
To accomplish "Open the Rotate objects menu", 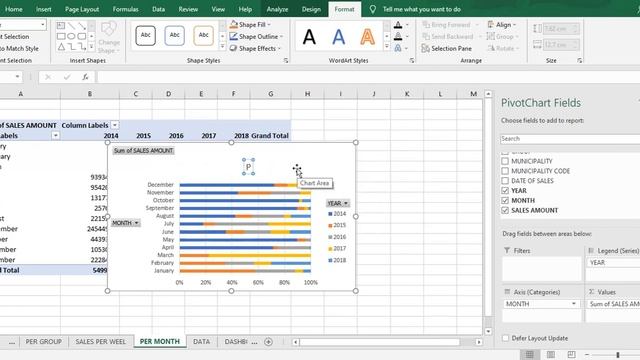I will [x=502, y=48].
